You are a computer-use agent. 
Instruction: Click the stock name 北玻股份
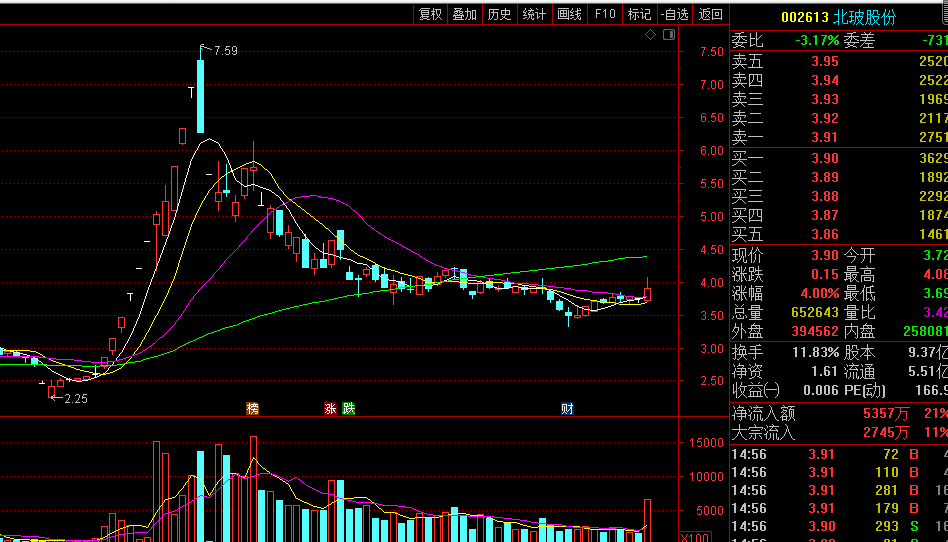(865, 17)
